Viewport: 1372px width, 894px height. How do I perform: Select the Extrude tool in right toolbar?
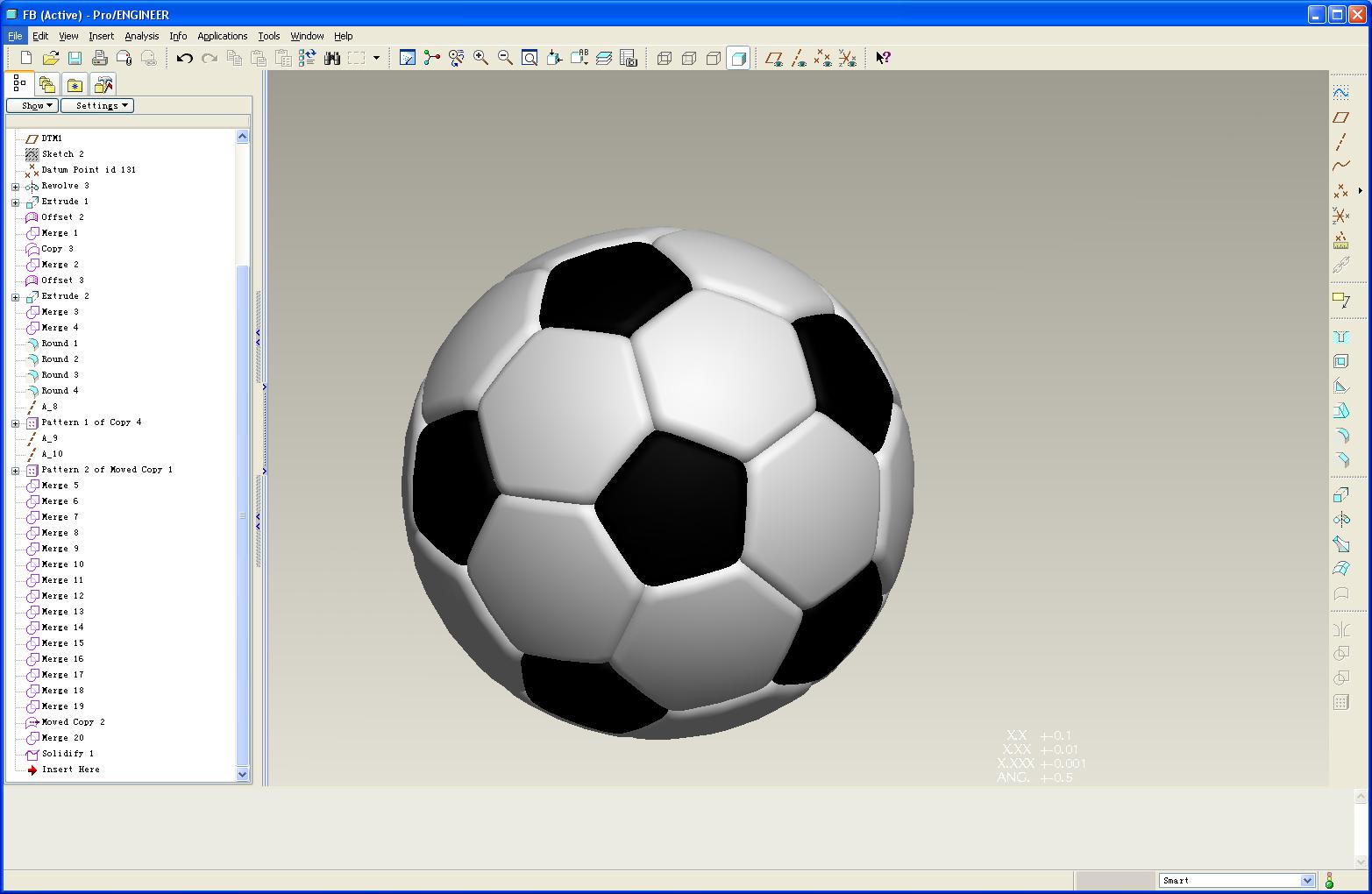(1340, 495)
